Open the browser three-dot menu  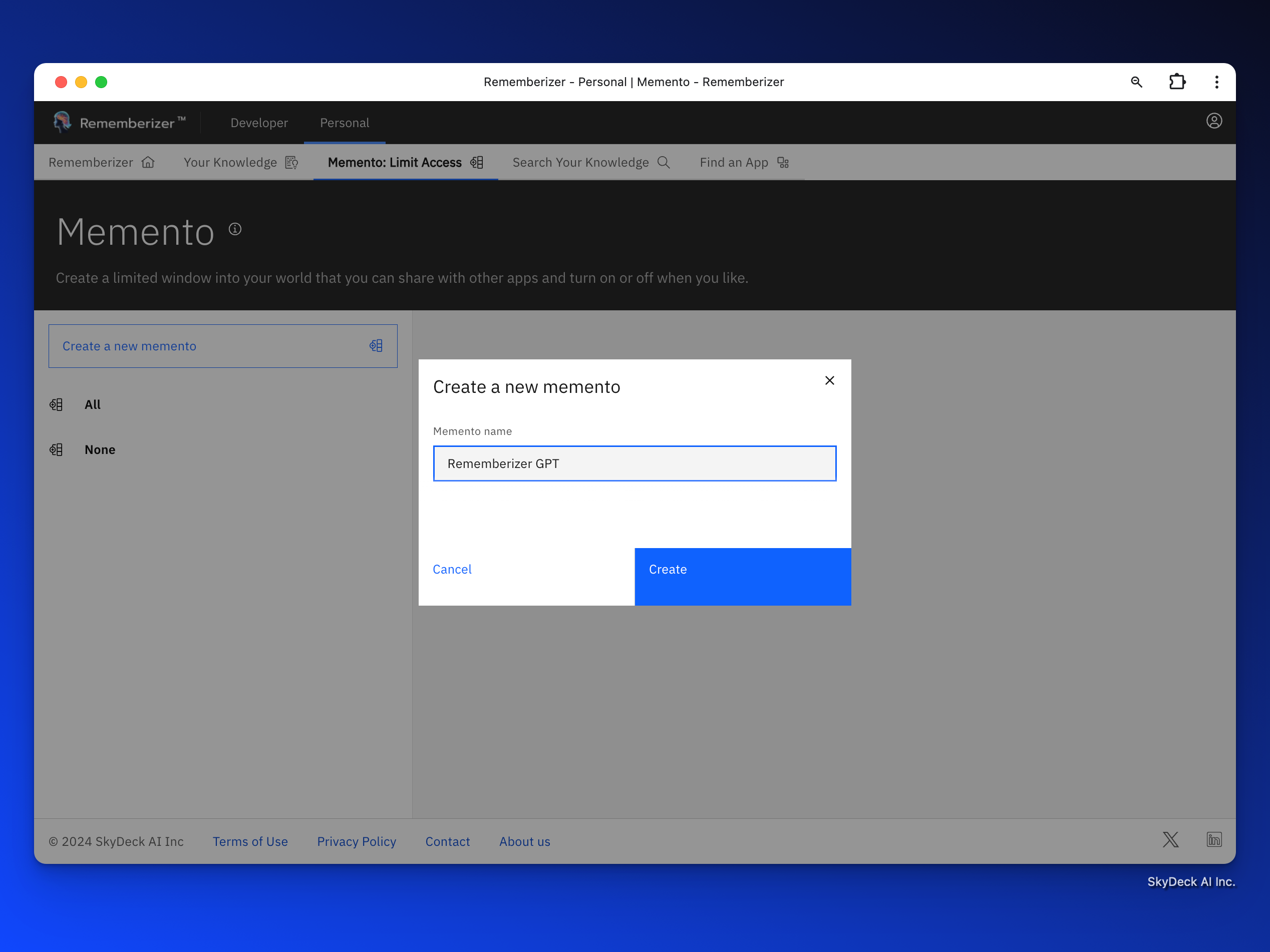coord(1216,82)
